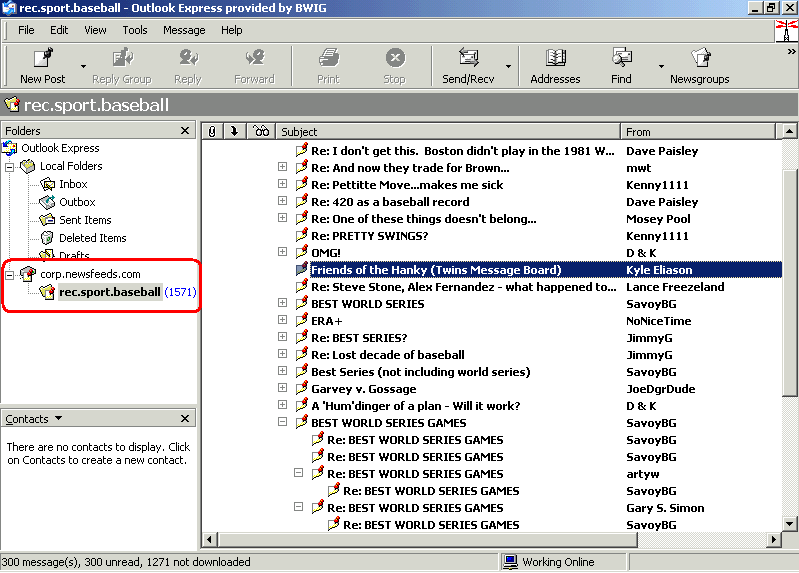Click the Friends of the Hanky message icon
The width and height of the screenshot is (799, 573).
coord(302,269)
